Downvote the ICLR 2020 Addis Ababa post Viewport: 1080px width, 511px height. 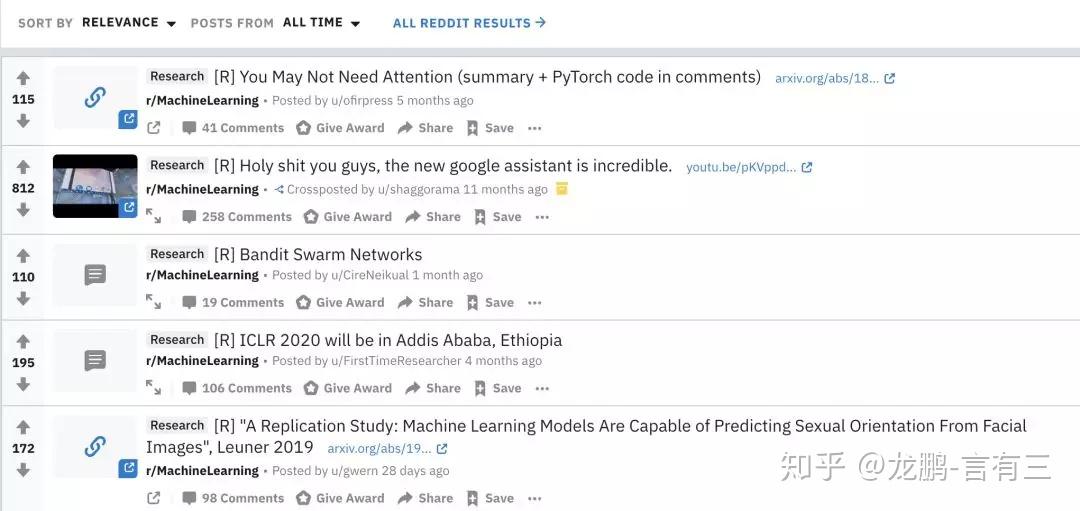[x=23, y=384]
